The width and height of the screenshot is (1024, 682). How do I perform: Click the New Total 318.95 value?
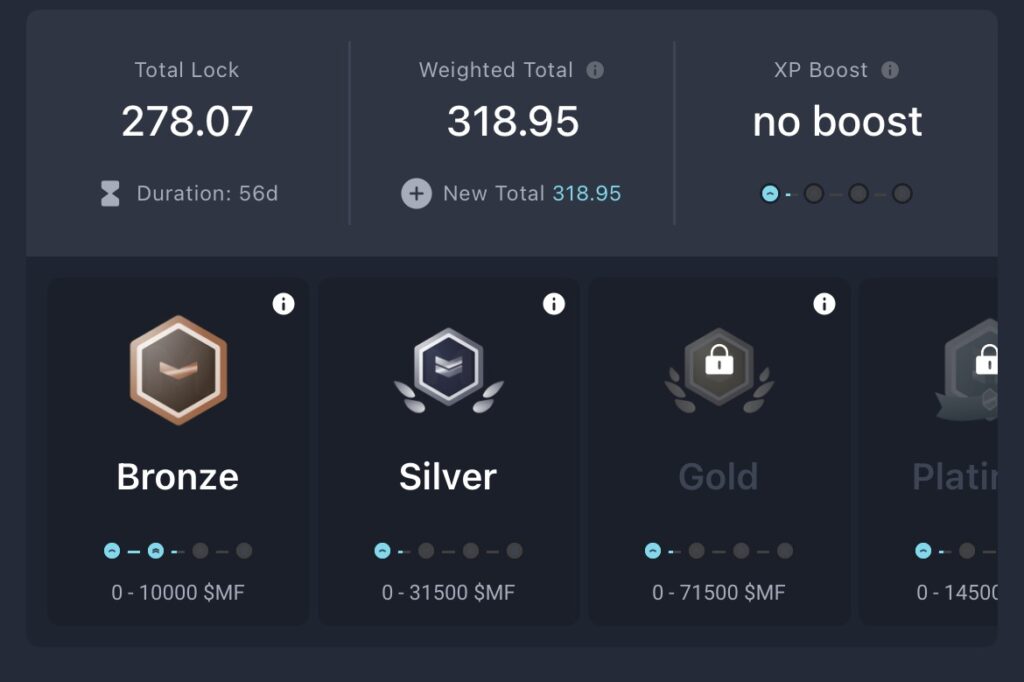[587, 193]
